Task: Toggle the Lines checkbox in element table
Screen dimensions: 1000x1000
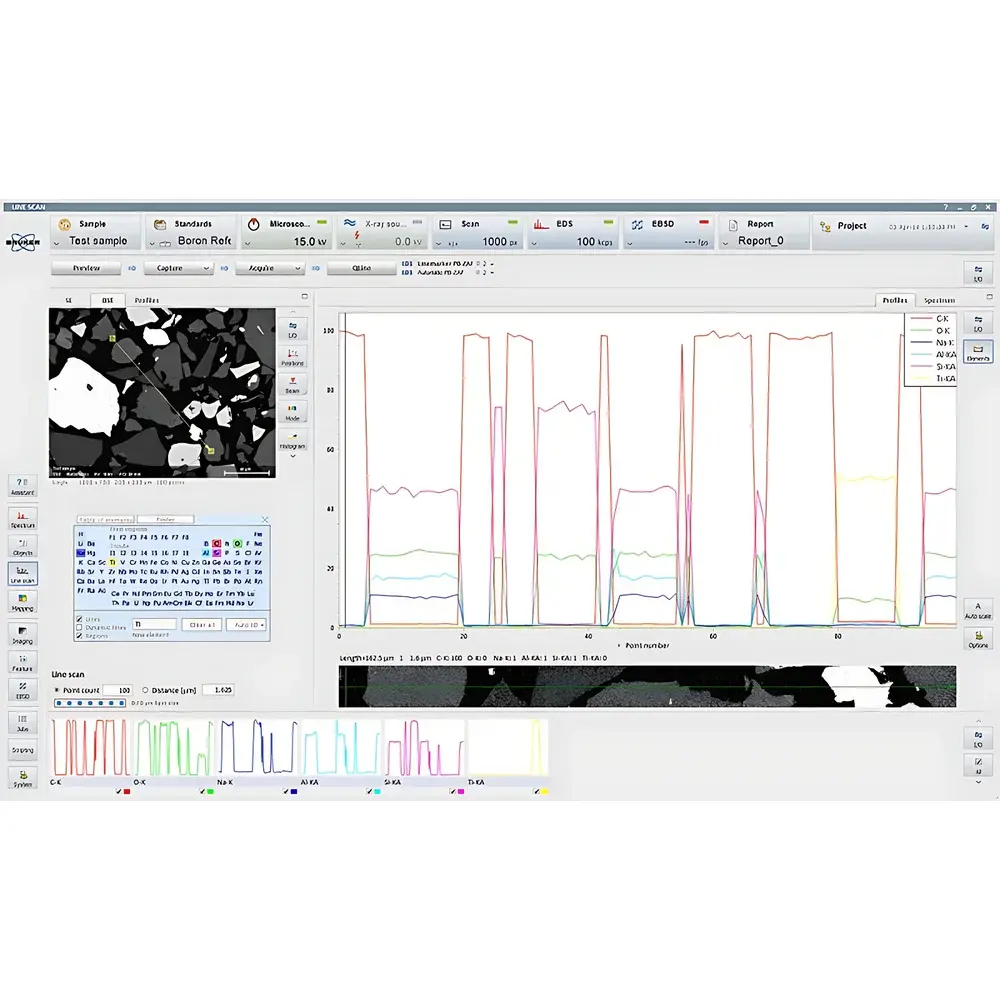Action: [80, 619]
